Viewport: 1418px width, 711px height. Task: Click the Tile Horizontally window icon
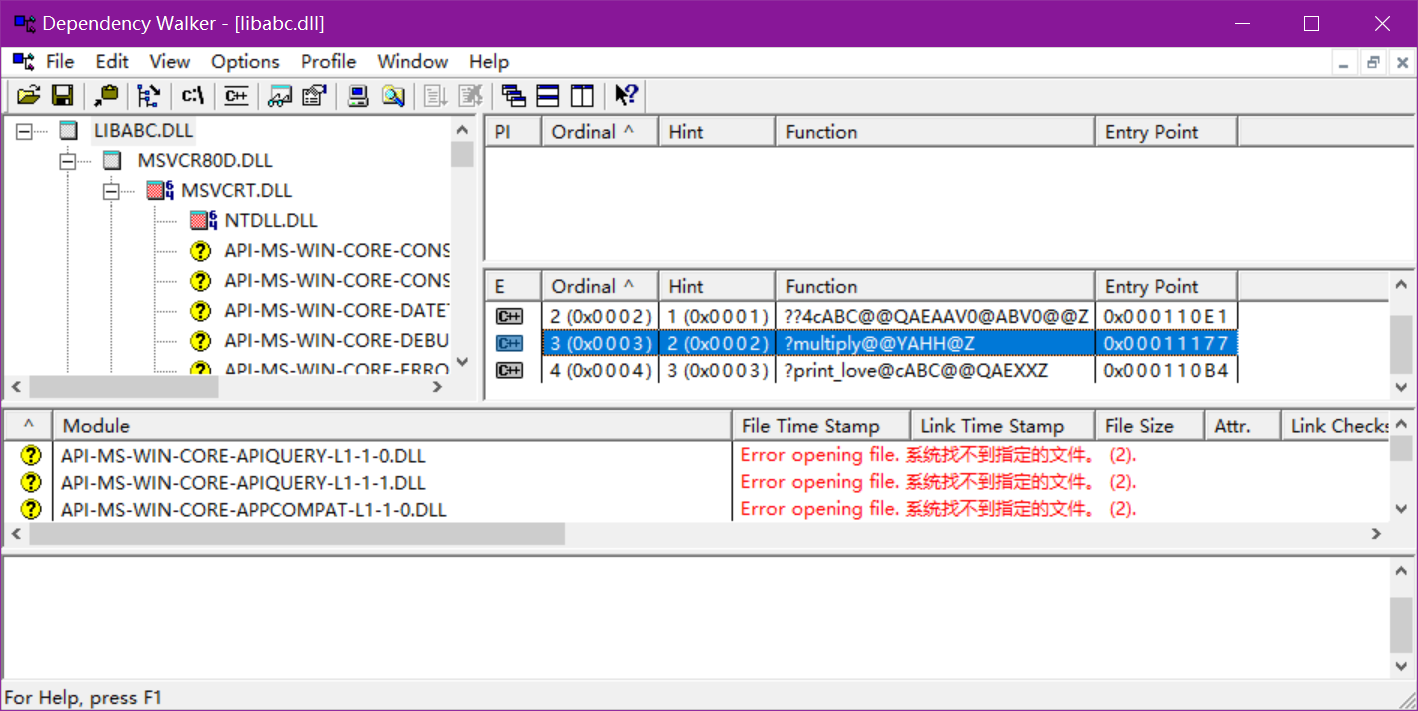546,95
